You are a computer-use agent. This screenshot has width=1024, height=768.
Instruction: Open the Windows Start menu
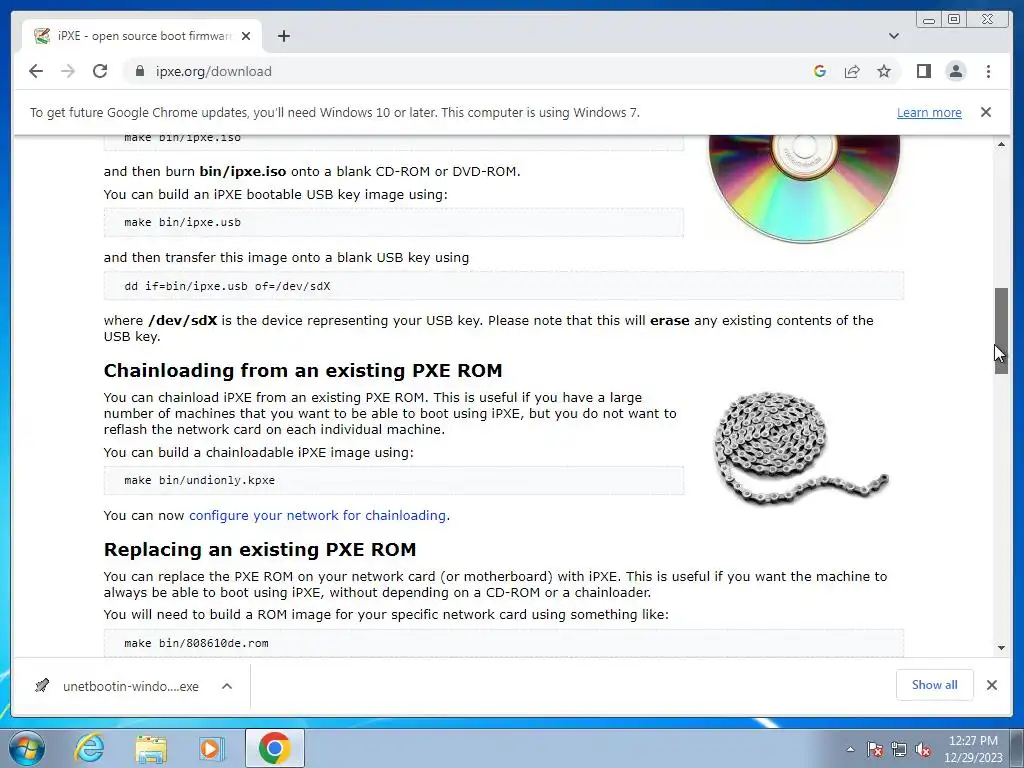27,748
